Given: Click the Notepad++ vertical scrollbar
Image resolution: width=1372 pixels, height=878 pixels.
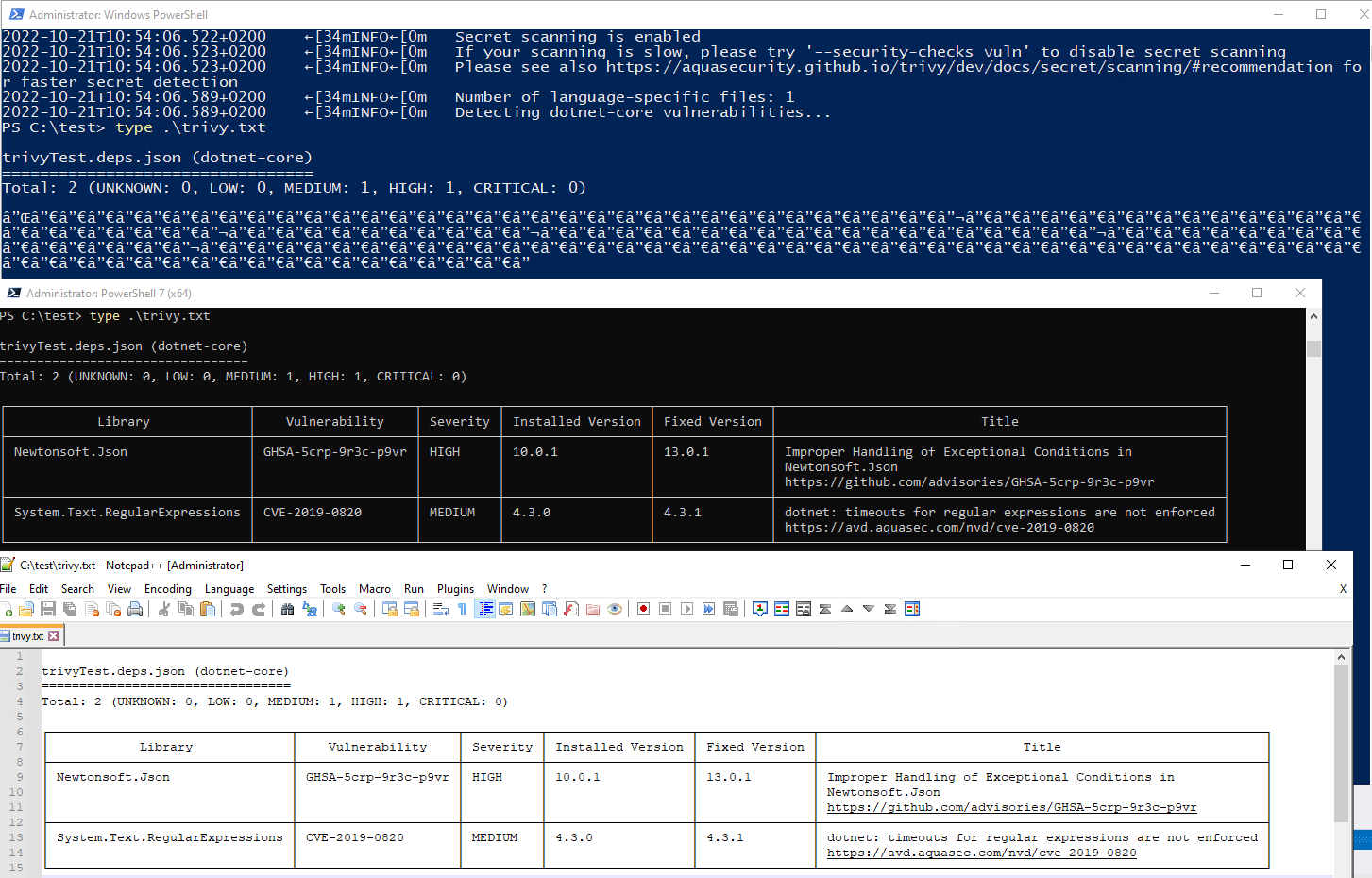Looking at the screenshot, I should pos(1342,746).
